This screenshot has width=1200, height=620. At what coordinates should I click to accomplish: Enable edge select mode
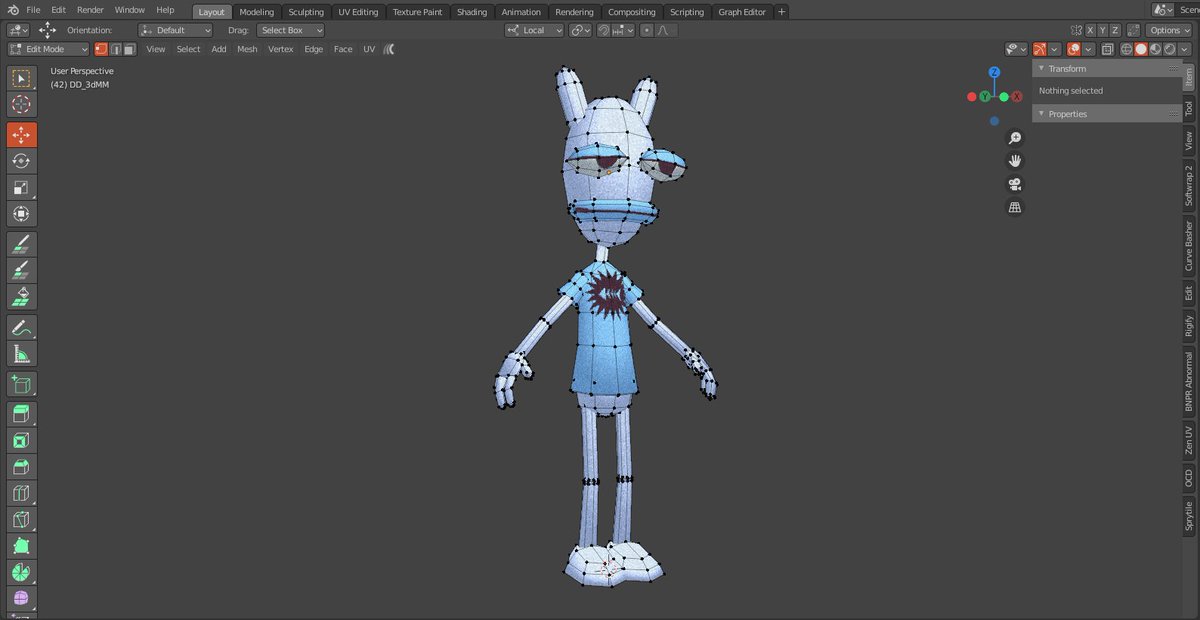tap(116, 49)
